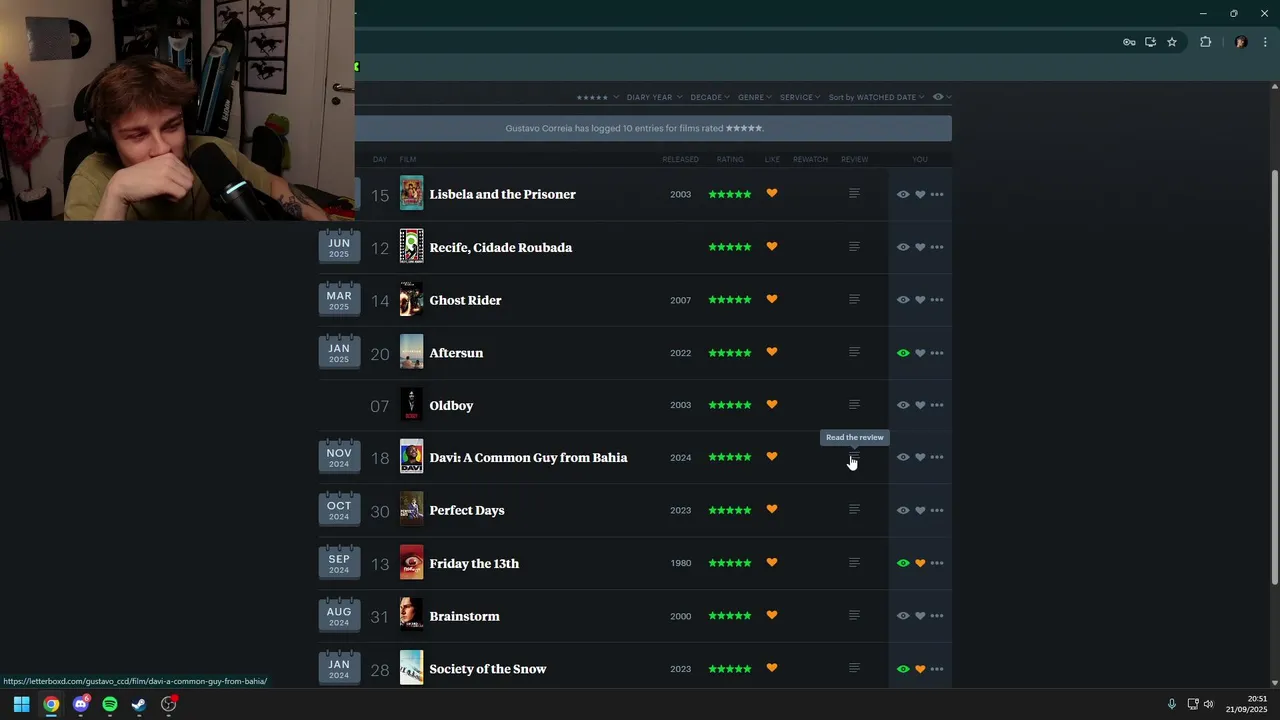The height and width of the screenshot is (720, 1280).
Task: Open review icon for Perfect Days
Action: (x=854, y=510)
